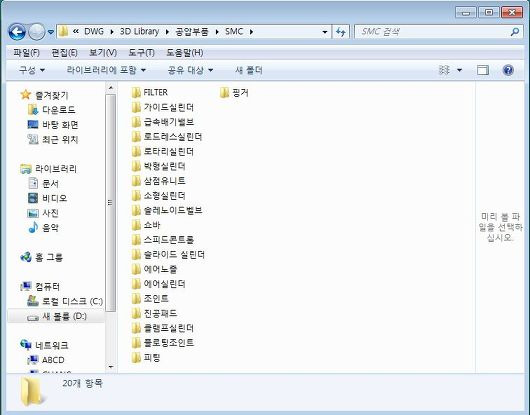Navigate to 공압부품 breadcrumb
530x415 pixels.
(x=192, y=32)
